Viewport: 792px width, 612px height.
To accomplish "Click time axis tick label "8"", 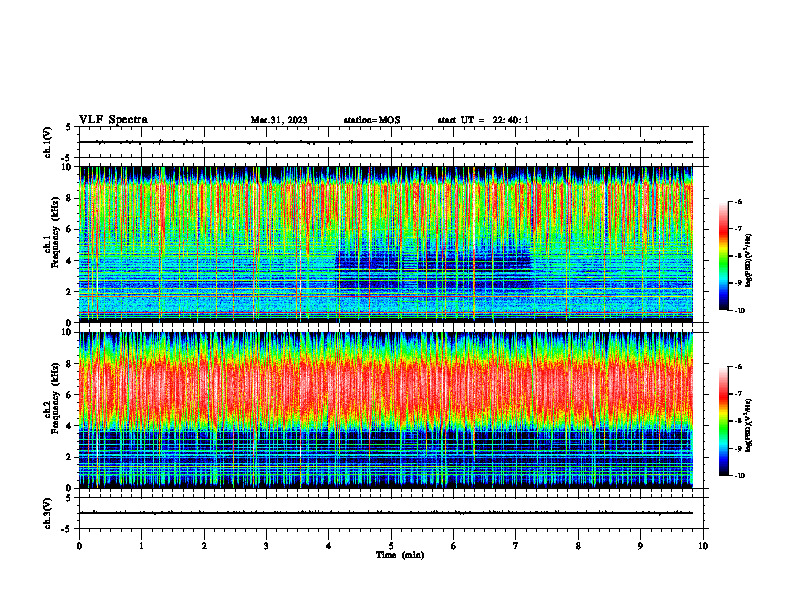I will 578,546.
